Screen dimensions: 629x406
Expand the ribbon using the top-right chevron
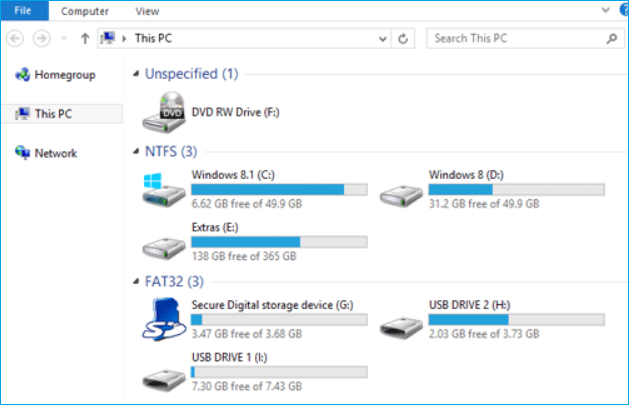click(x=605, y=9)
